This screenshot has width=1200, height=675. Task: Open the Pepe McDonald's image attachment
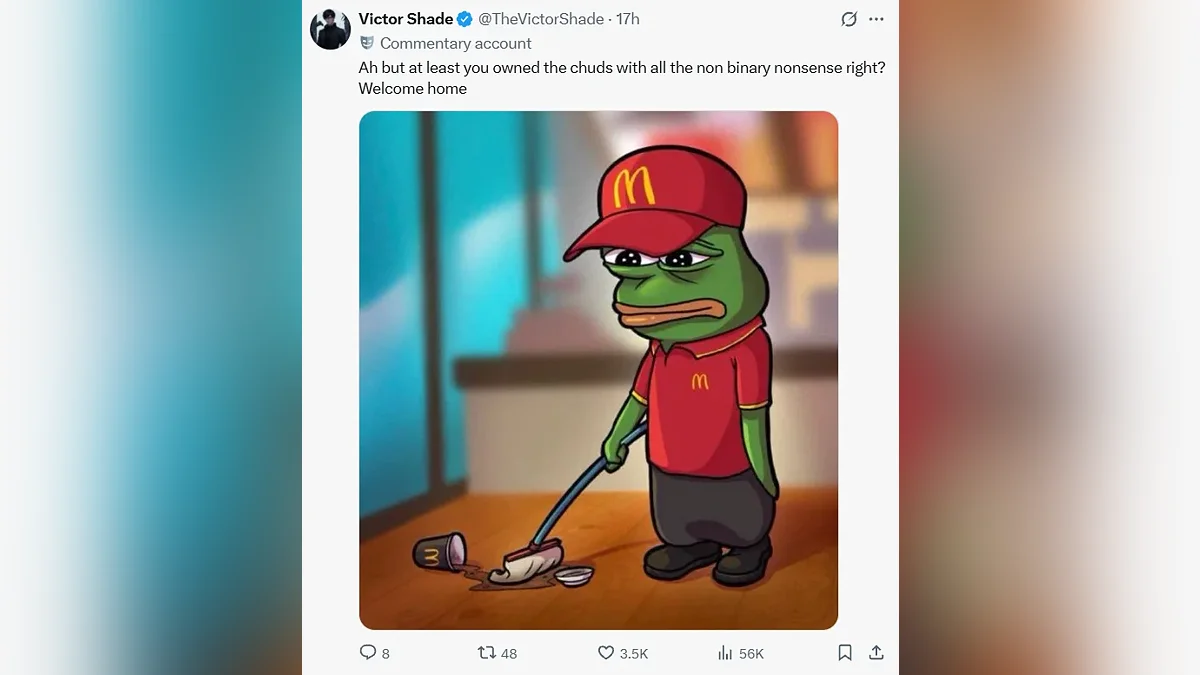[598, 370]
